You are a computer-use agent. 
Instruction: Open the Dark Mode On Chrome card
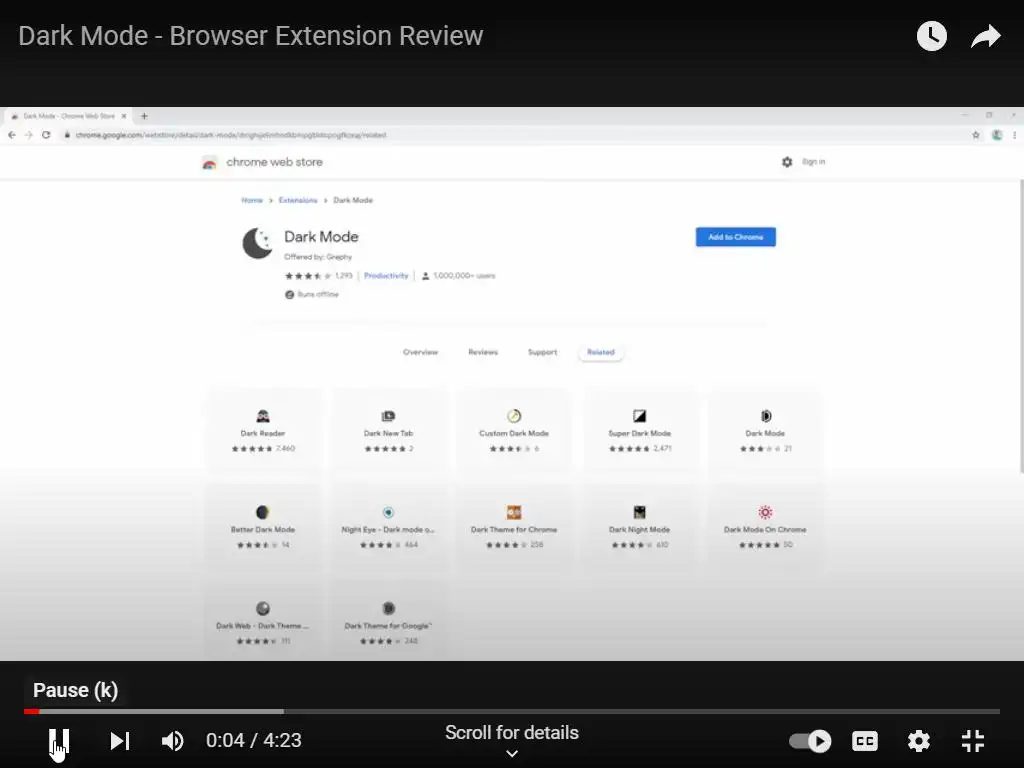(765, 527)
